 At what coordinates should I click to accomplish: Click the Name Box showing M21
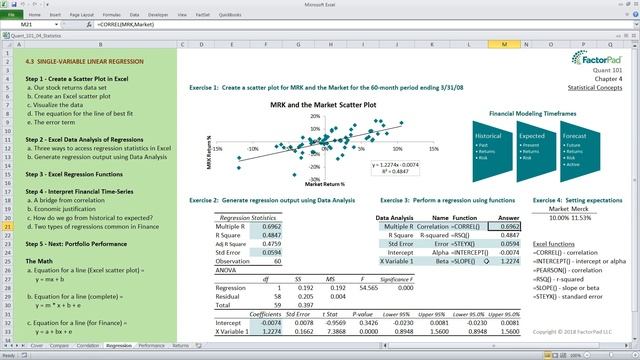(27, 24)
